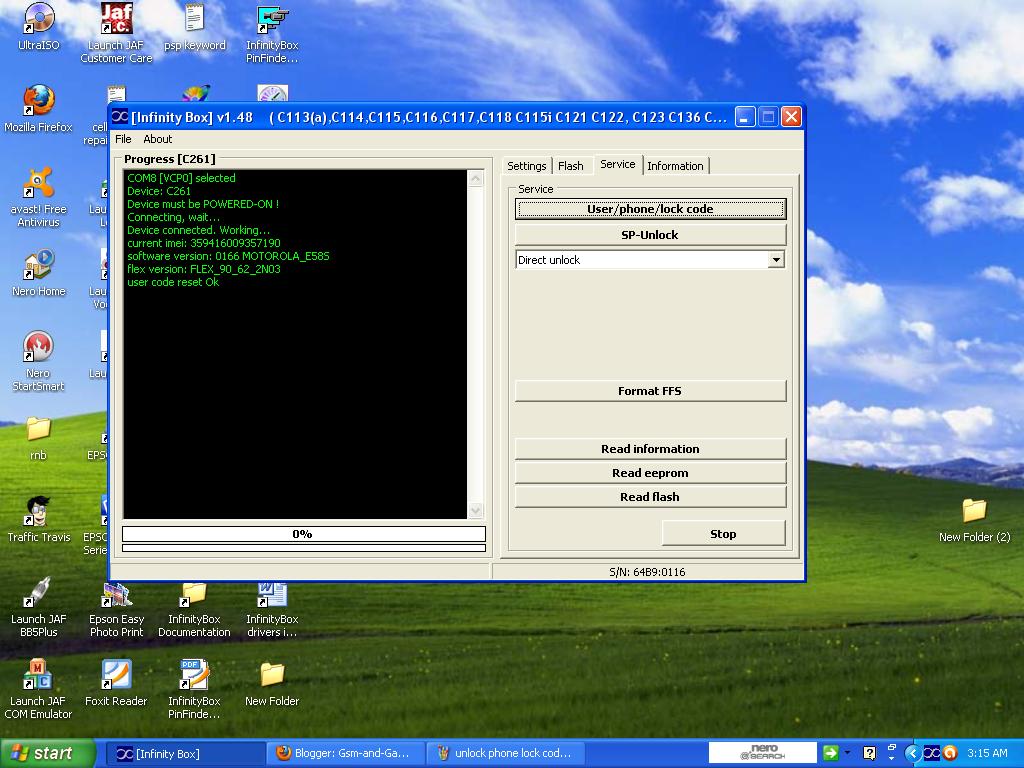The height and width of the screenshot is (768, 1024).
Task: Launch Mozilla Firefox from desktop
Action: (x=39, y=109)
